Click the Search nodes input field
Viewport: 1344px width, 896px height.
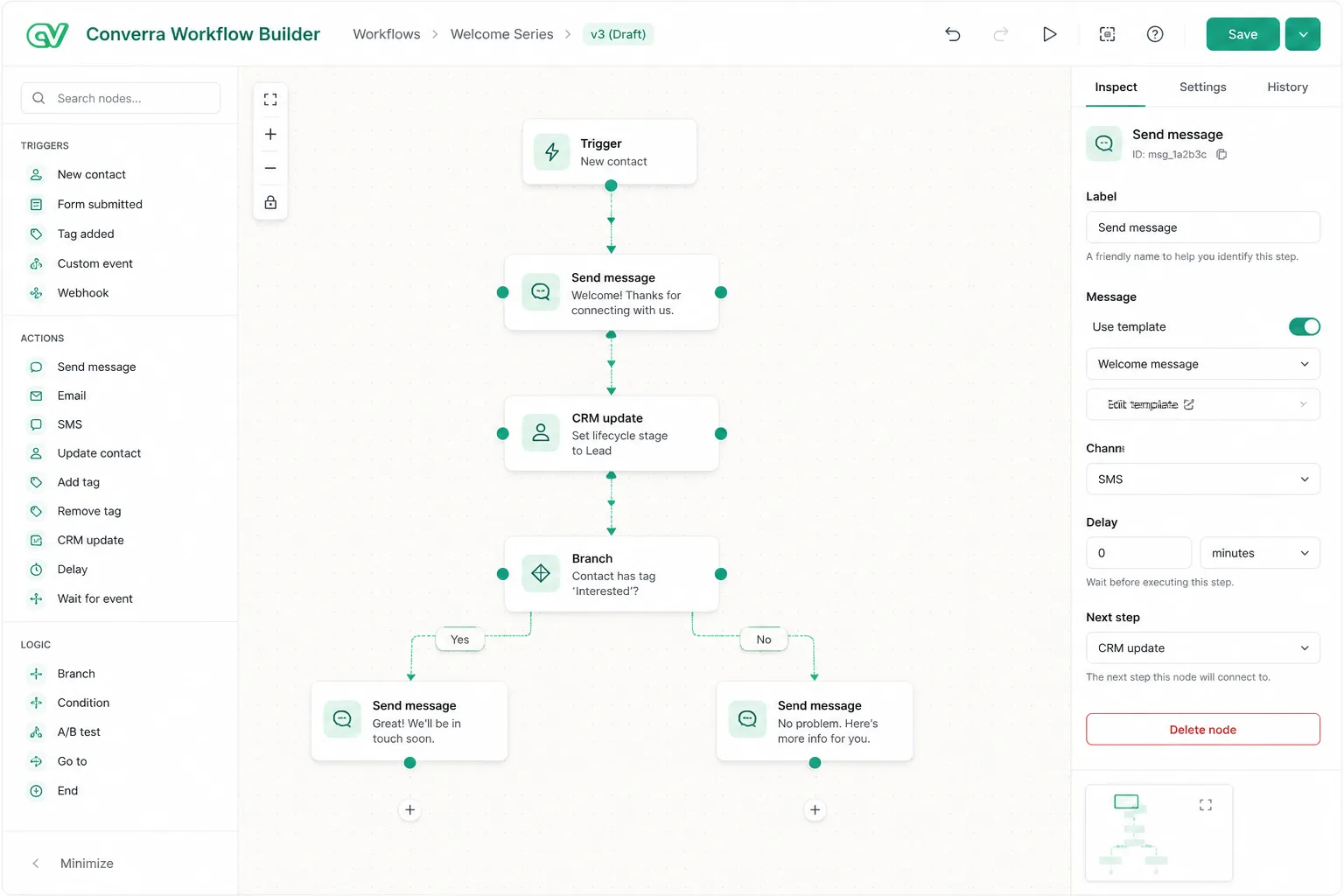(121, 98)
